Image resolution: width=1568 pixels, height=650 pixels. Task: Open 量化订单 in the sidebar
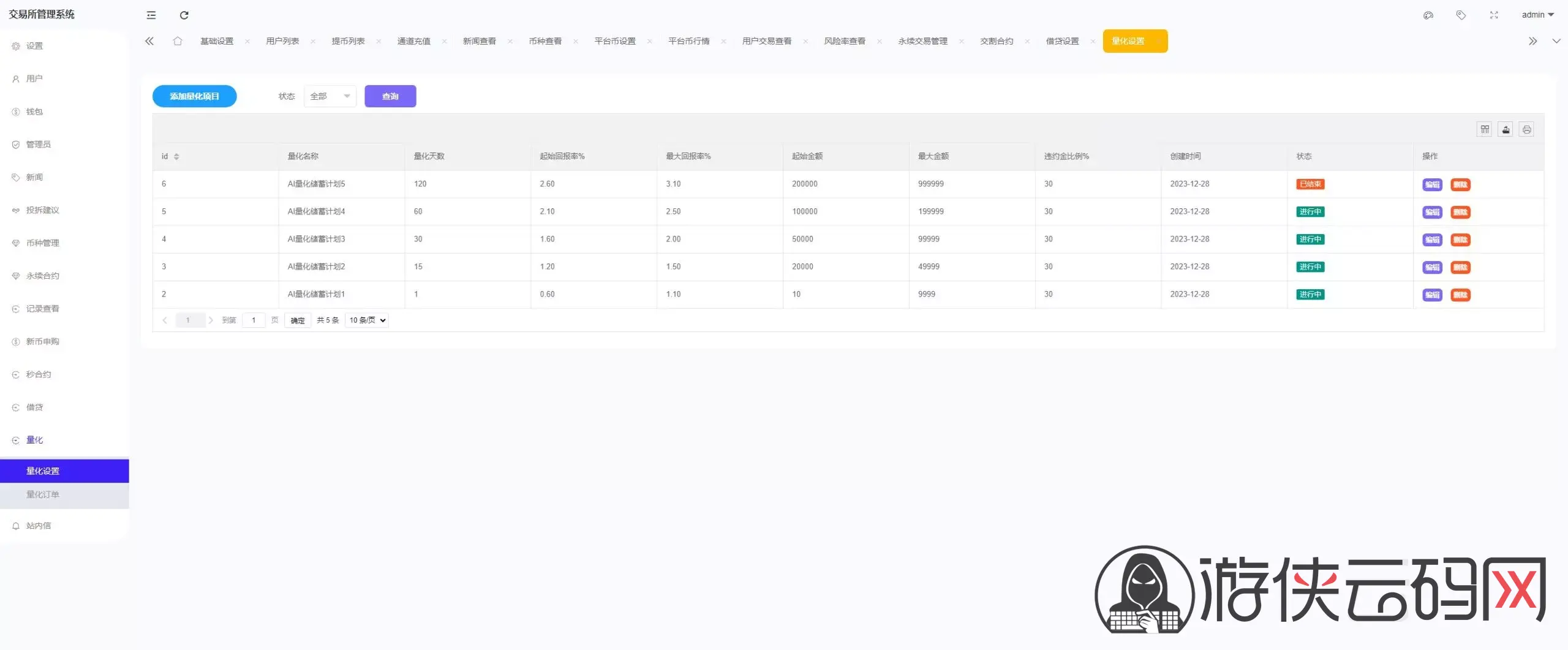coord(43,494)
